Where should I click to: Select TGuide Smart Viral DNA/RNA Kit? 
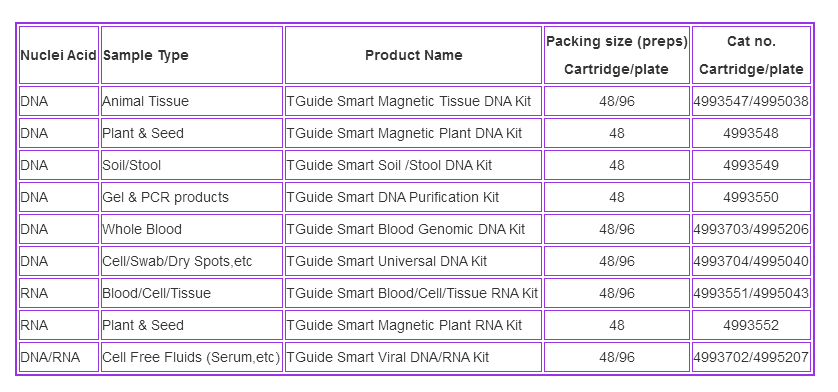click(x=387, y=358)
